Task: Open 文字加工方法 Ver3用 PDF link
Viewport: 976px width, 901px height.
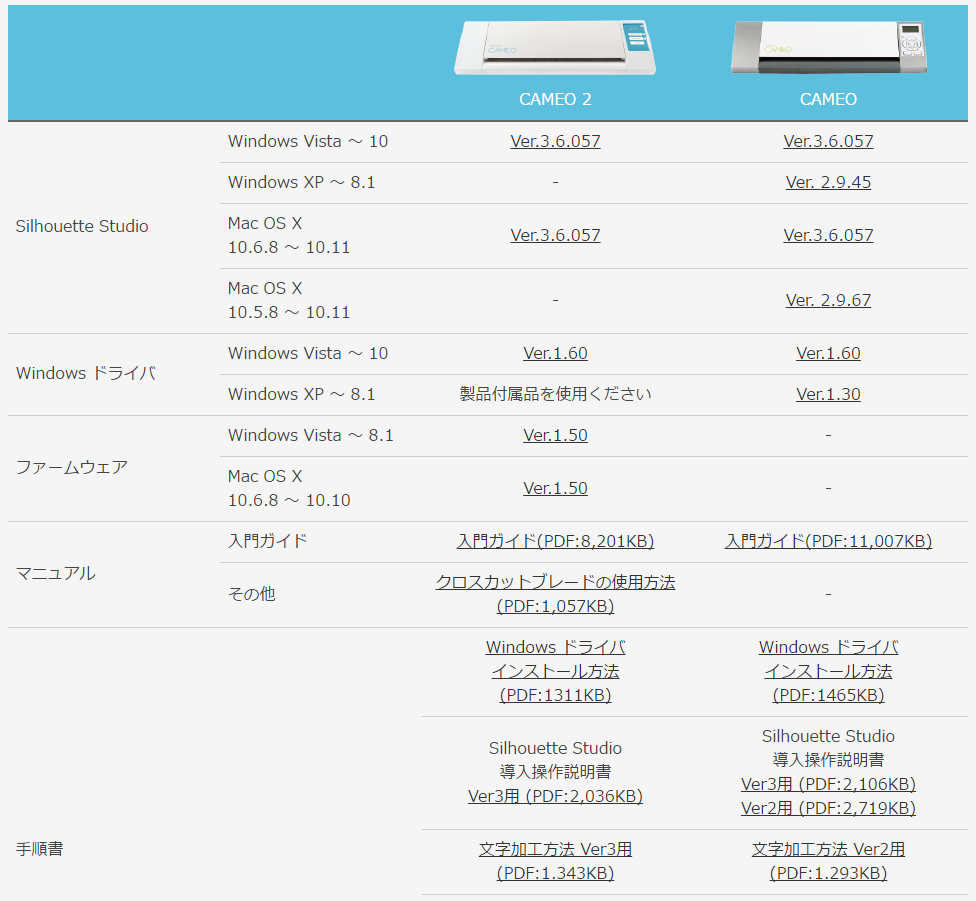Action: (555, 862)
